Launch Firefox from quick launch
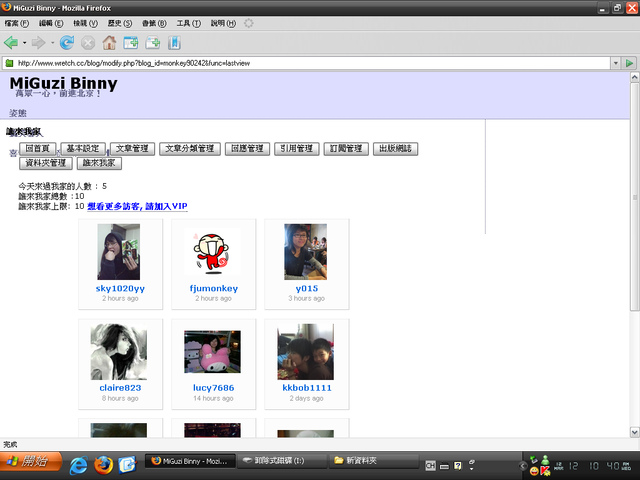This screenshot has width=640, height=480. pyautogui.click(x=103, y=464)
